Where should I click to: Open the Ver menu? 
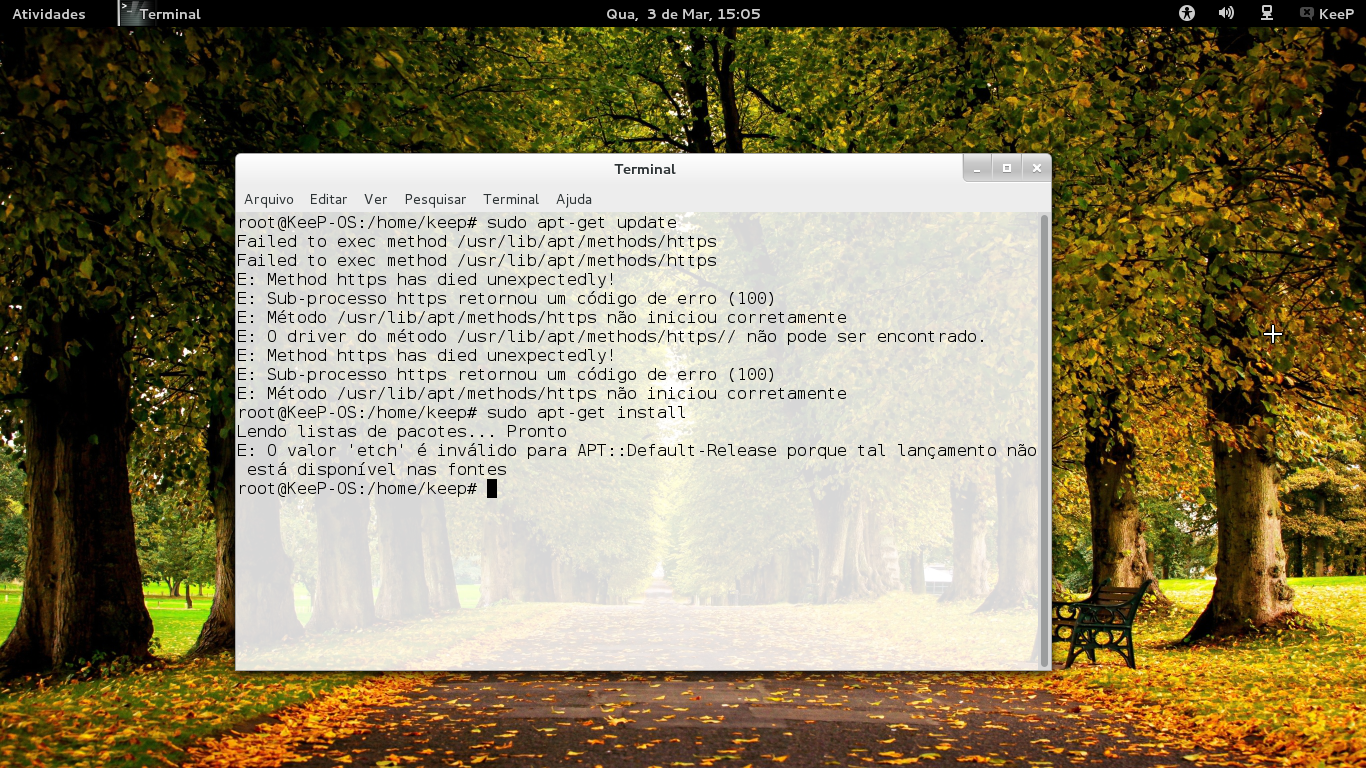(375, 199)
